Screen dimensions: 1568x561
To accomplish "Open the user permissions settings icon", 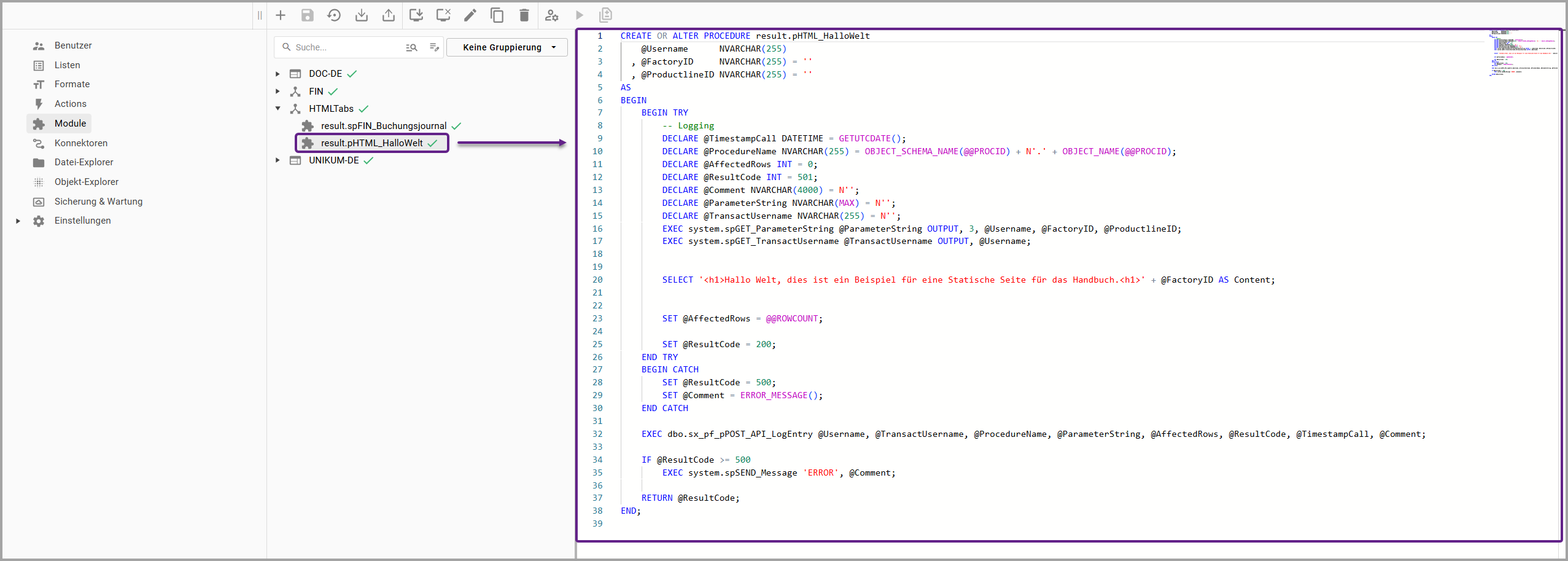I will pyautogui.click(x=552, y=15).
